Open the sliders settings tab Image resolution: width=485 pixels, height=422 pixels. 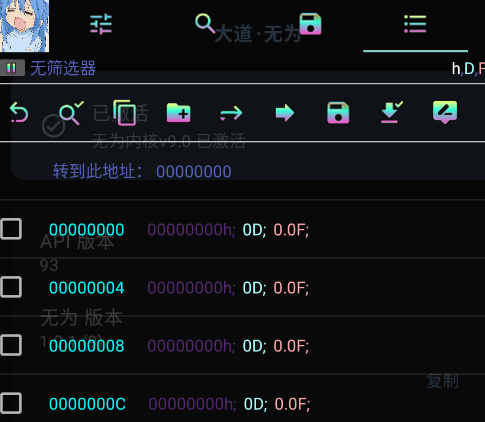point(101,24)
